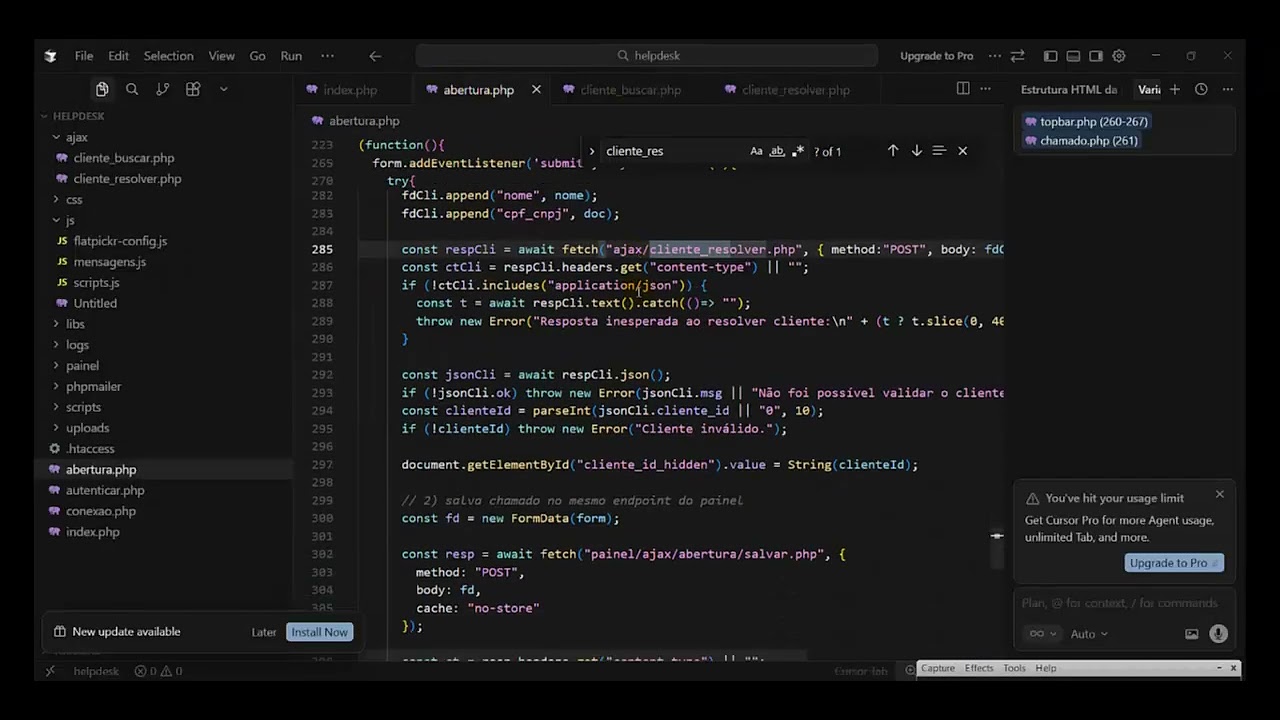Open the Edit menu
1280x720 pixels.
pos(118,56)
